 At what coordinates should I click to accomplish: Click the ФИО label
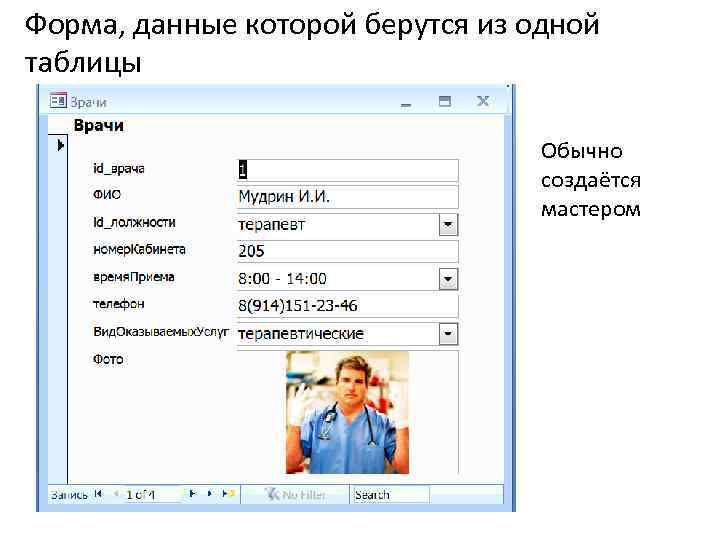coord(107,195)
